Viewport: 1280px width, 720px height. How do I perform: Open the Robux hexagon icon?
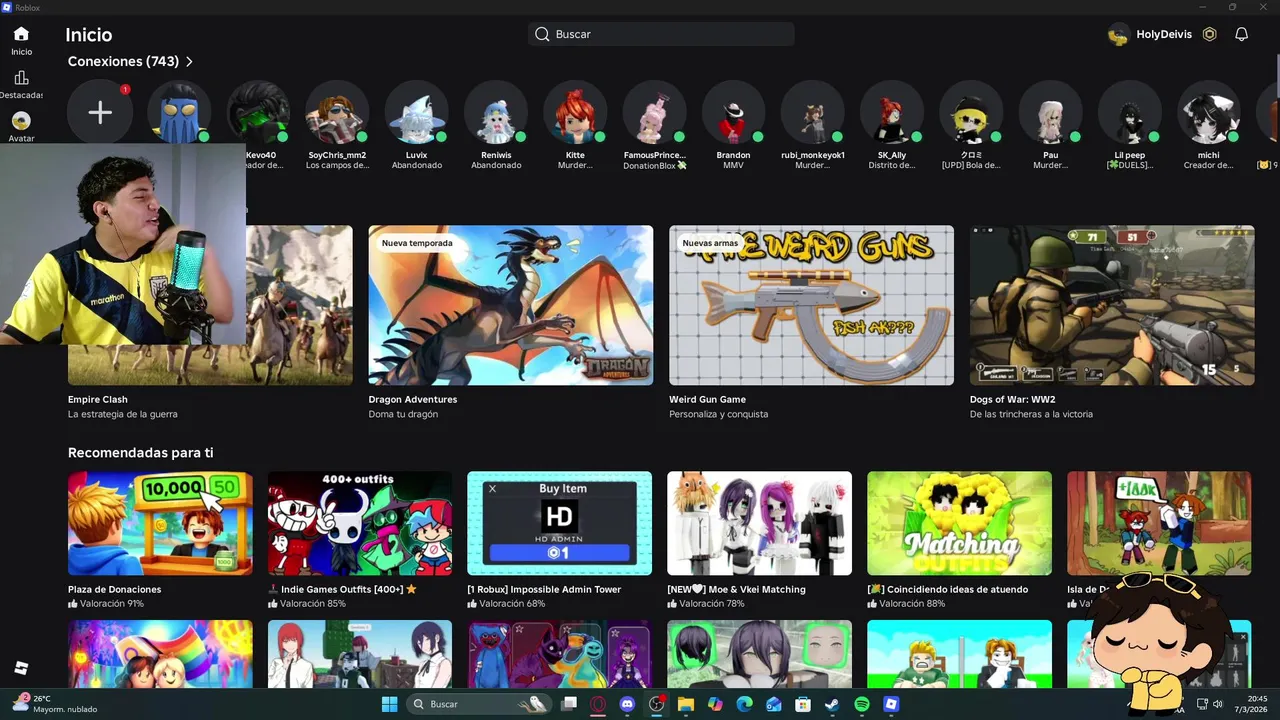pyautogui.click(x=1209, y=34)
